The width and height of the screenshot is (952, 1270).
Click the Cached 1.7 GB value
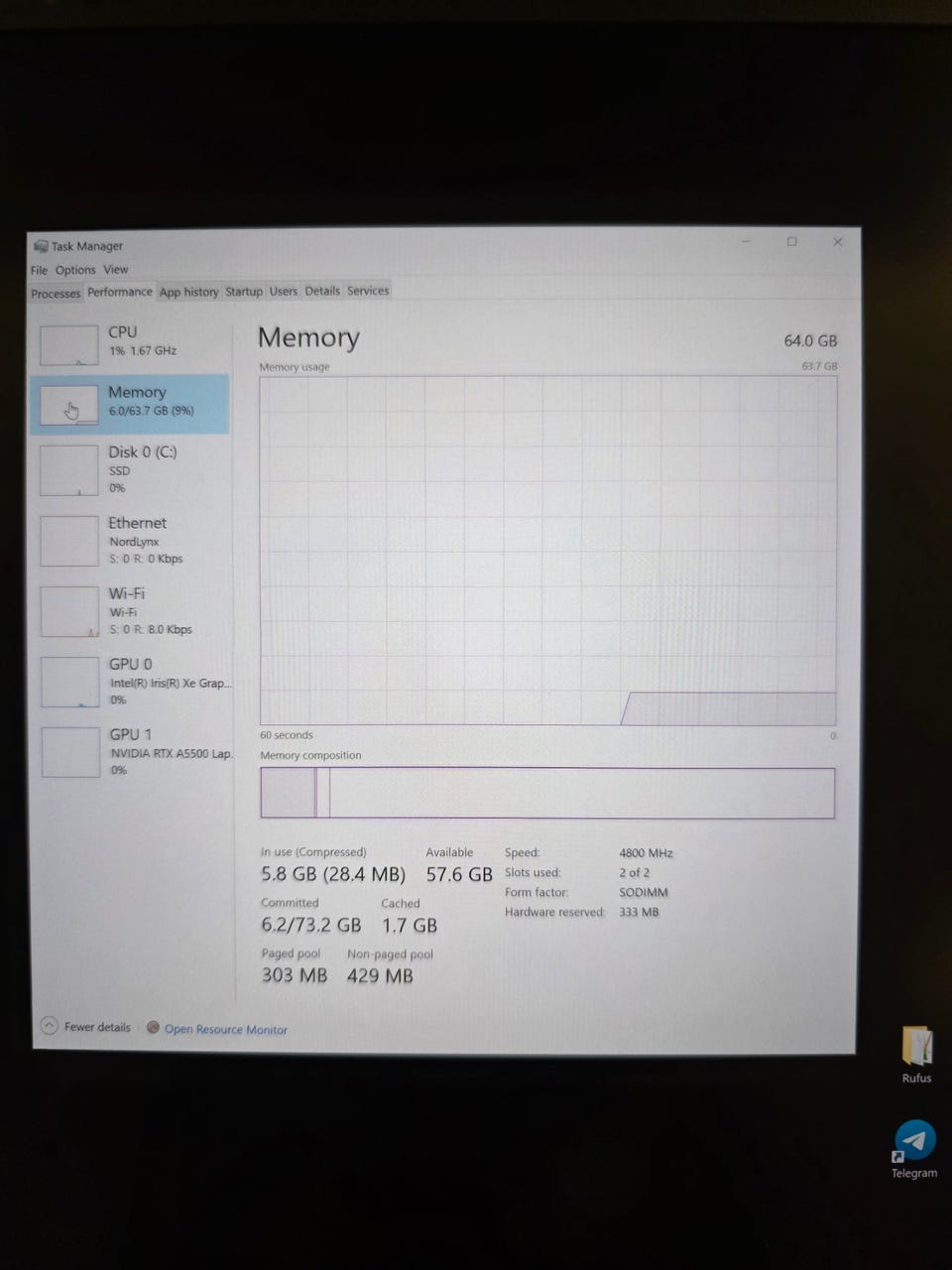click(x=410, y=925)
